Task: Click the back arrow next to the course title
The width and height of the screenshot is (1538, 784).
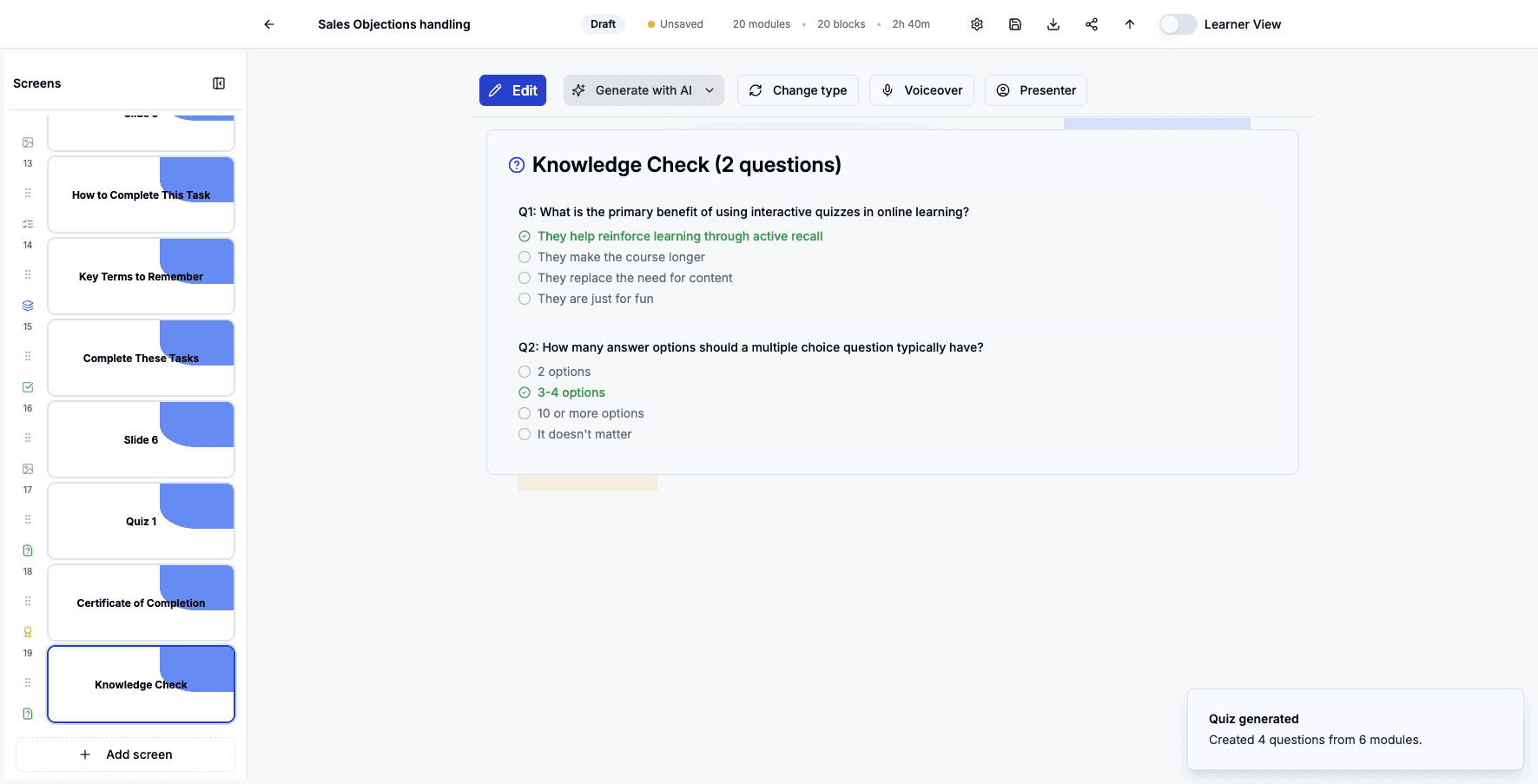Action: coord(268,23)
